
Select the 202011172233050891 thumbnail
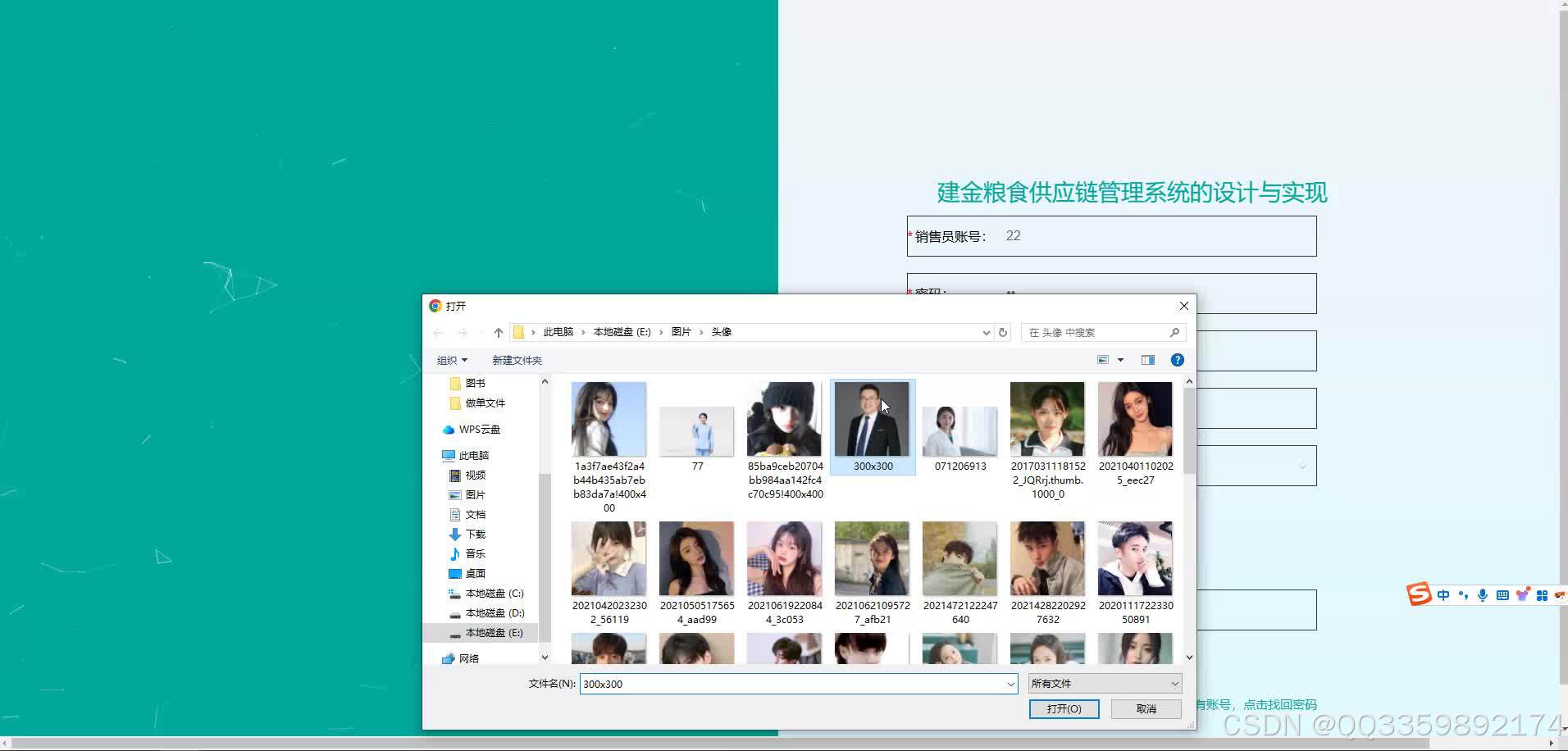[1135, 558]
